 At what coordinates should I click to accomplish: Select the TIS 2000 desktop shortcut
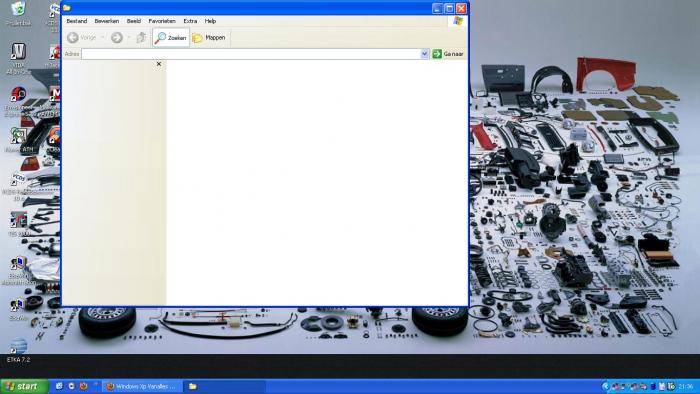[18, 224]
